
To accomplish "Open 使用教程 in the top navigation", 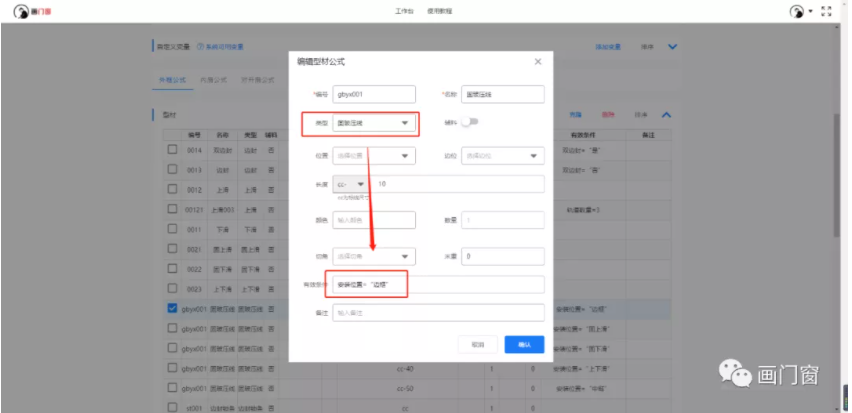I will coord(439,10).
